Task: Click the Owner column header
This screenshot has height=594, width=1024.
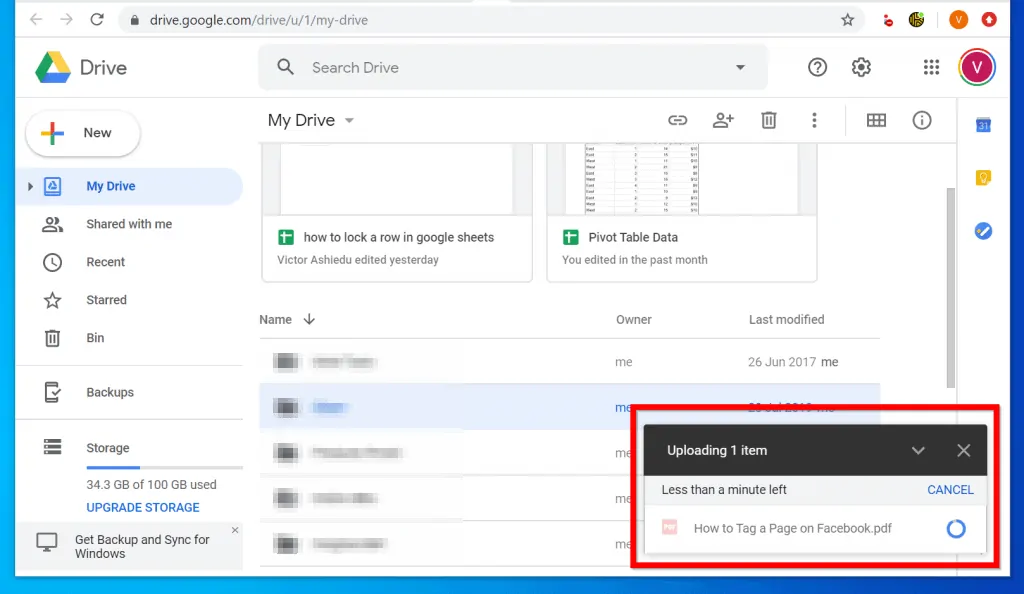Action: point(633,320)
